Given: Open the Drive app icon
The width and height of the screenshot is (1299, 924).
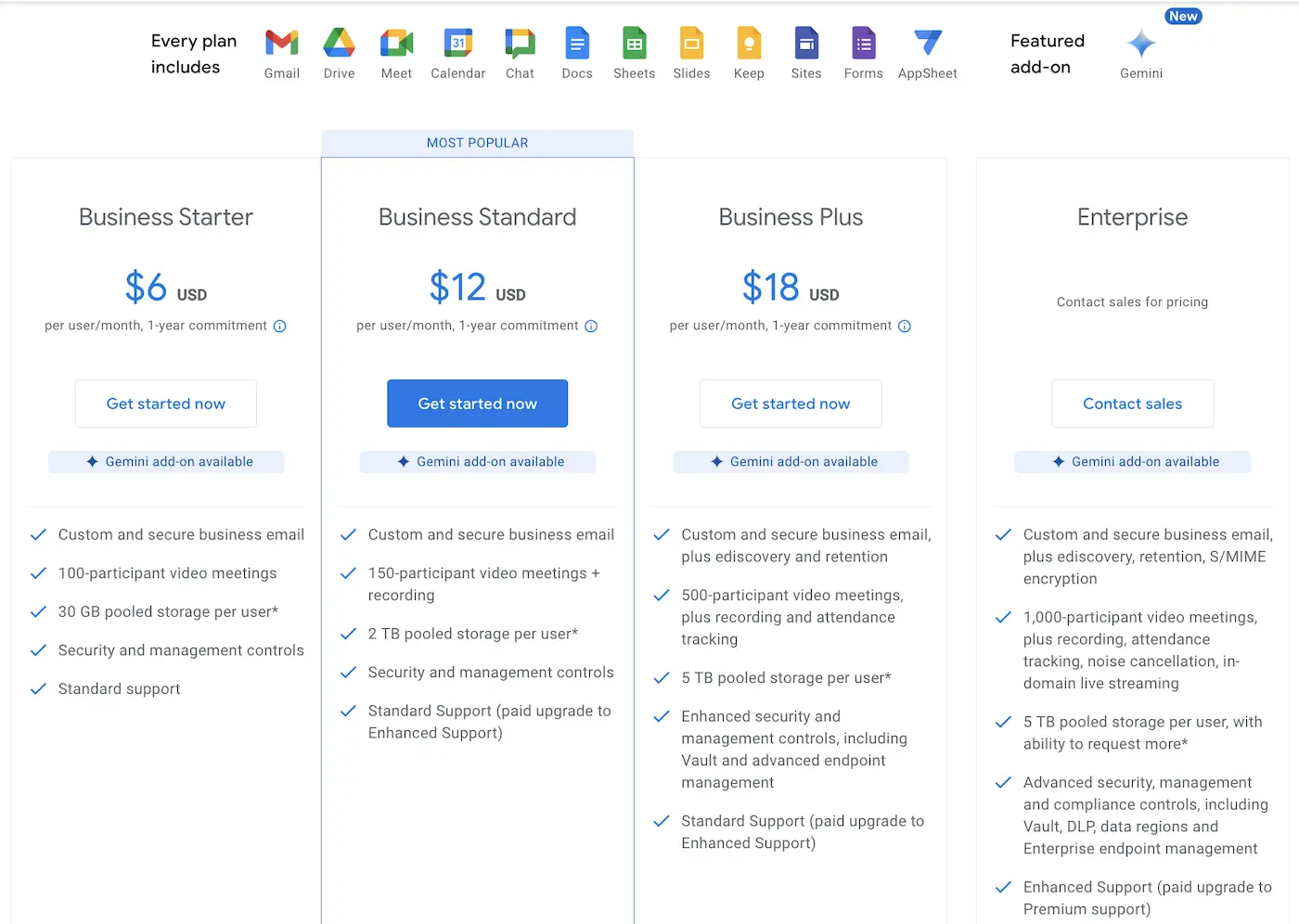Looking at the screenshot, I should point(339,45).
